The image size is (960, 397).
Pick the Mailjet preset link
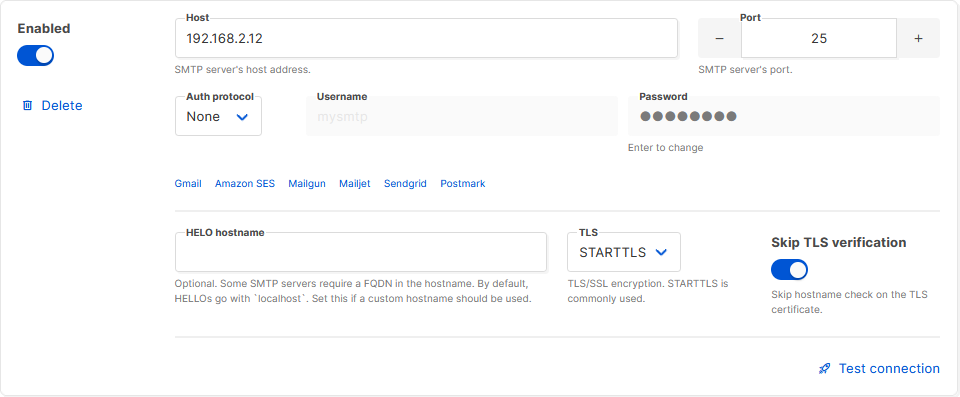point(354,184)
